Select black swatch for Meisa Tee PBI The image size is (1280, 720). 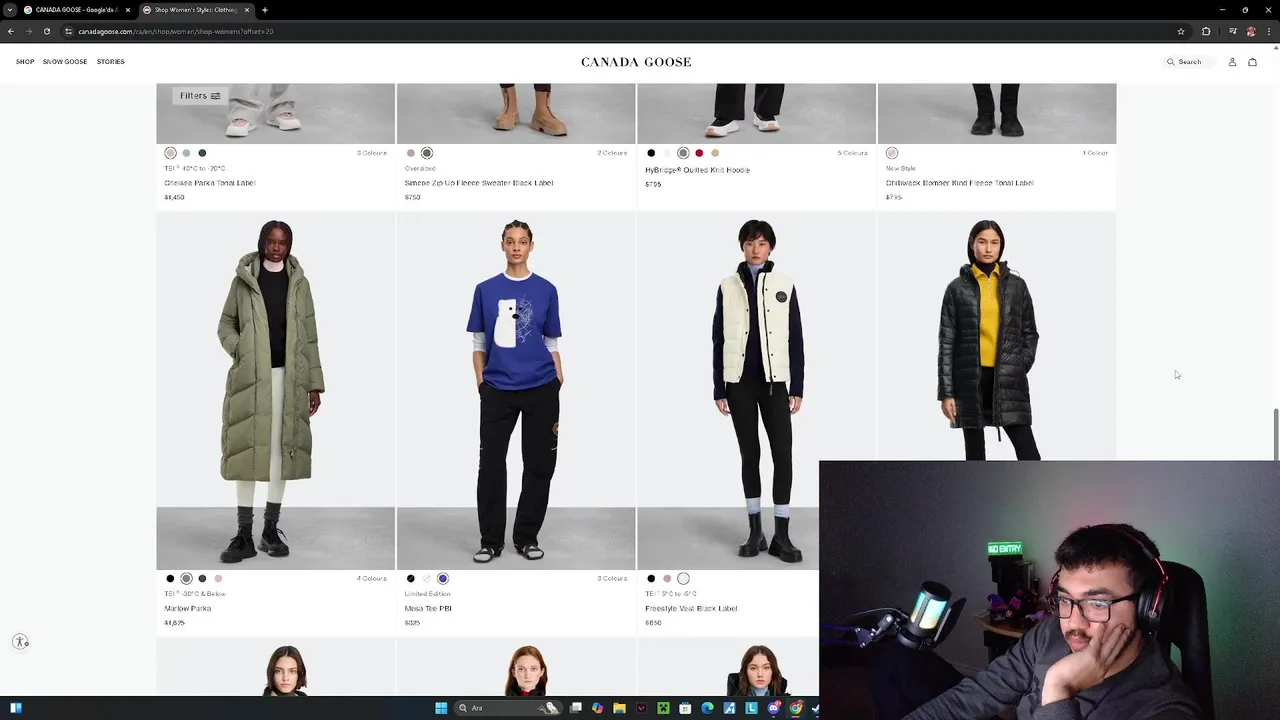[411, 578]
